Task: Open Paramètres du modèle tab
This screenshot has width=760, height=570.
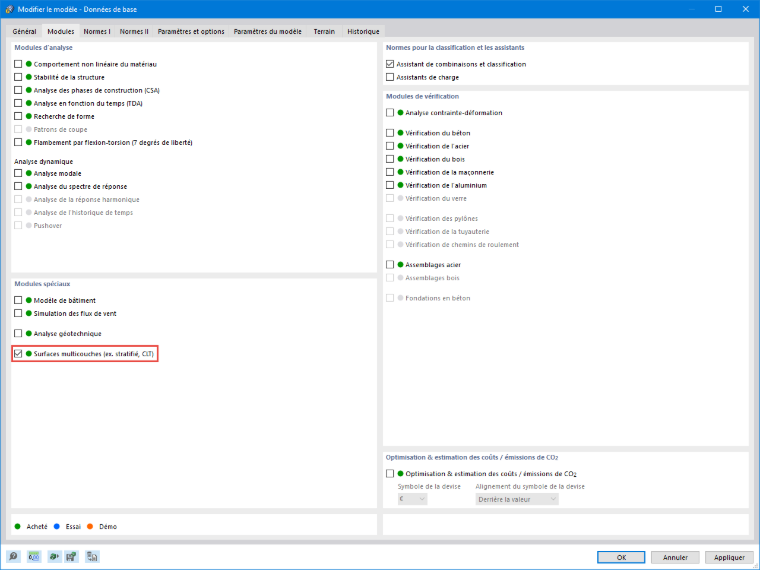Action: pos(268,32)
